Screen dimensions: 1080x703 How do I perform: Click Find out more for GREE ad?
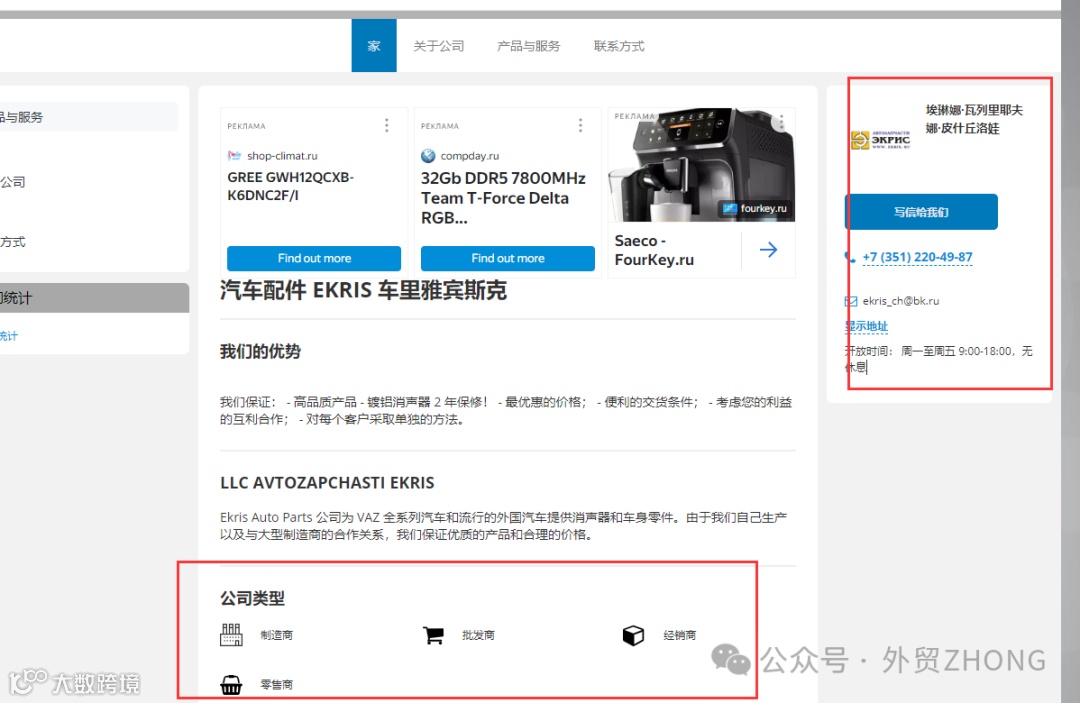coord(314,258)
